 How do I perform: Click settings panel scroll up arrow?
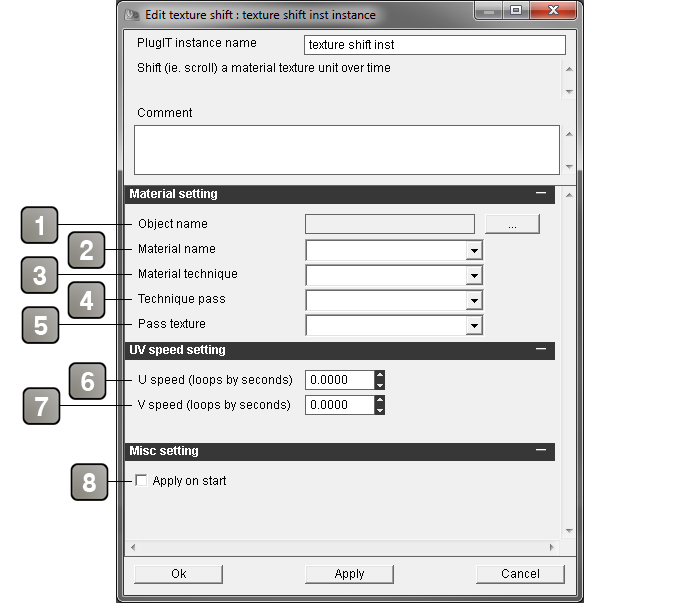pyautogui.click(x=569, y=195)
